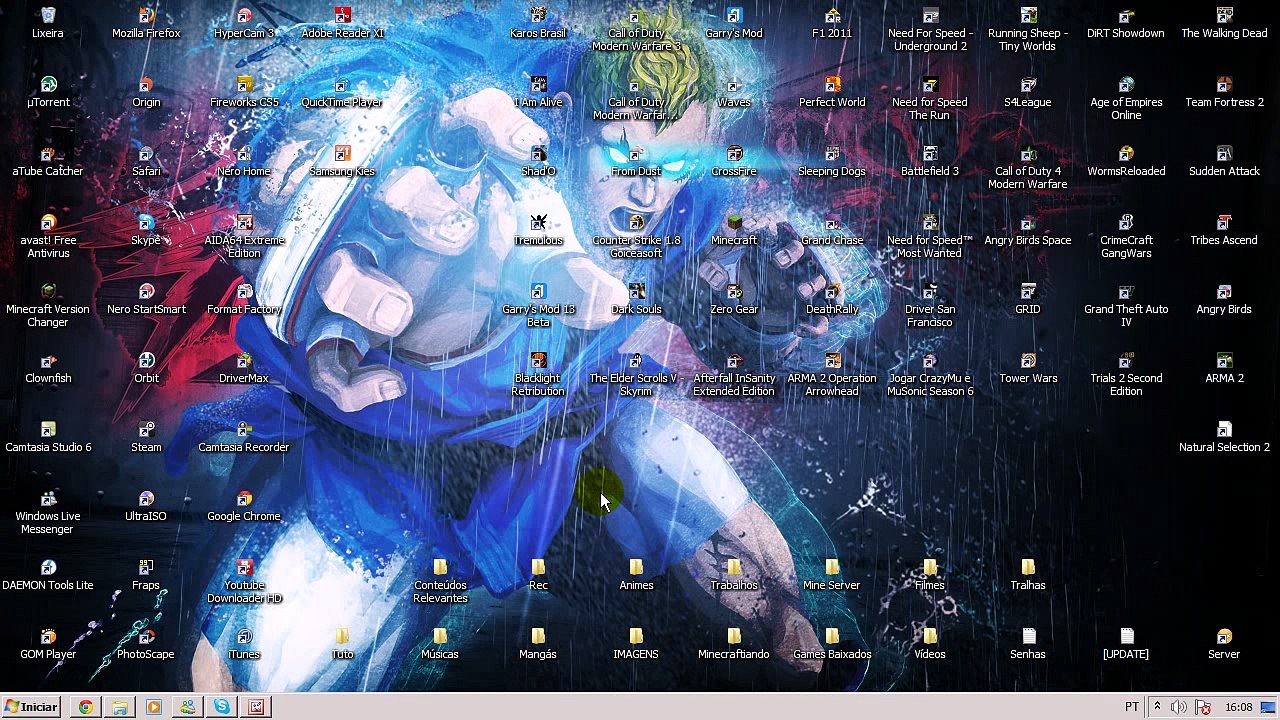Select the Angry Birds Space shortcut
This screenshot has height=720, width=1280.
(1028, 230)
